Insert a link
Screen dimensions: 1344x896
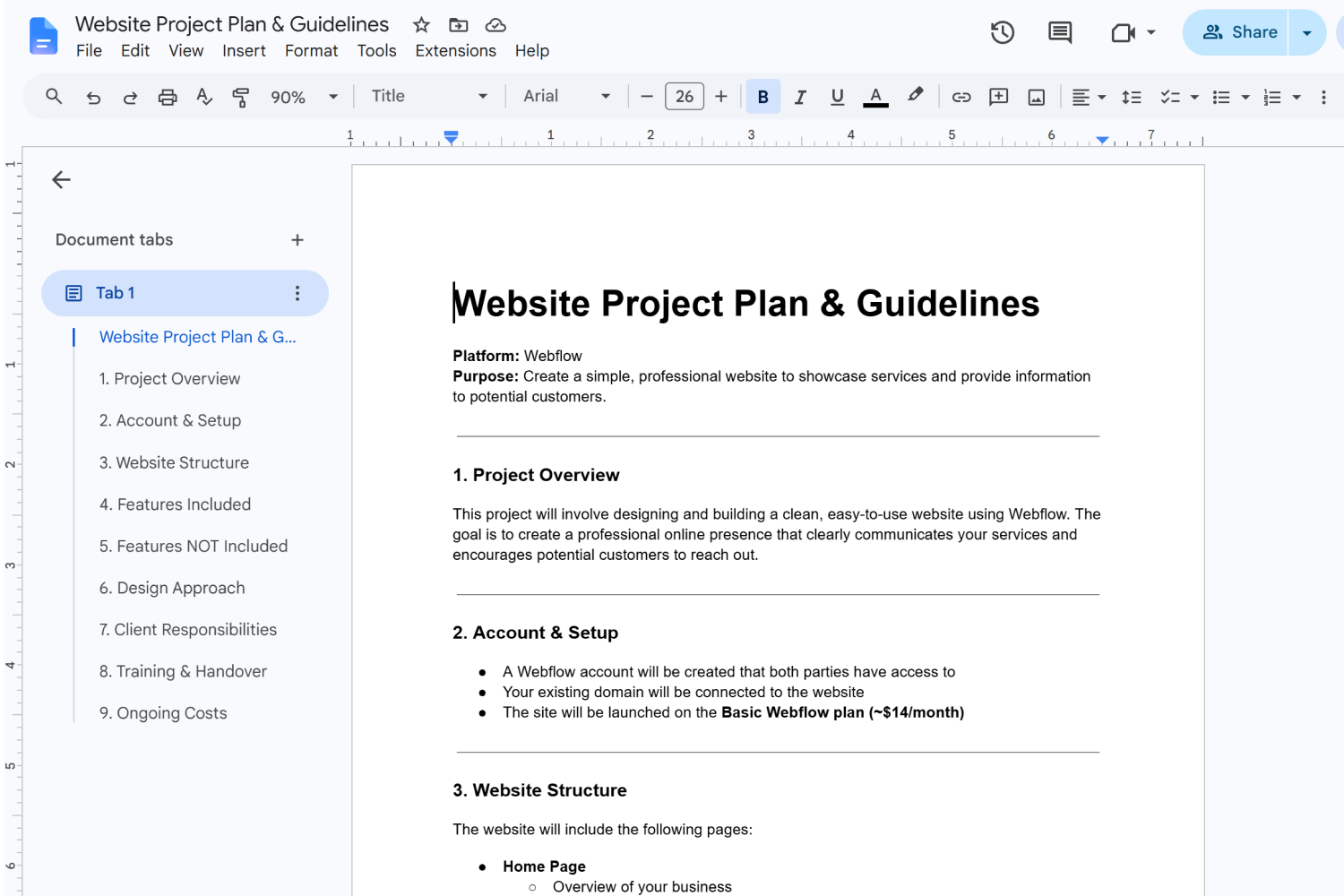point(961,97)
